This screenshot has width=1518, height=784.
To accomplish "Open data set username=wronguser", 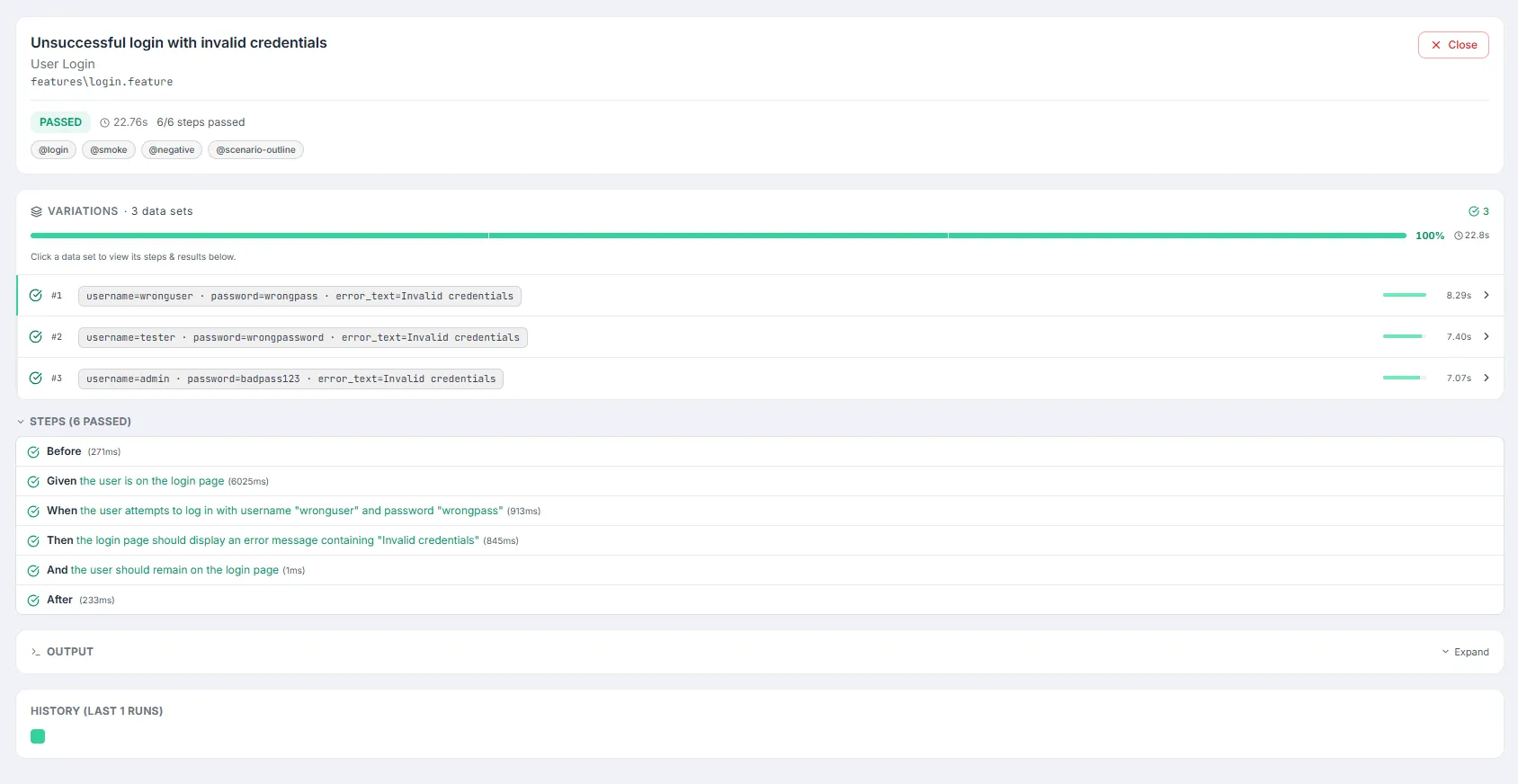I will [299, 296].
